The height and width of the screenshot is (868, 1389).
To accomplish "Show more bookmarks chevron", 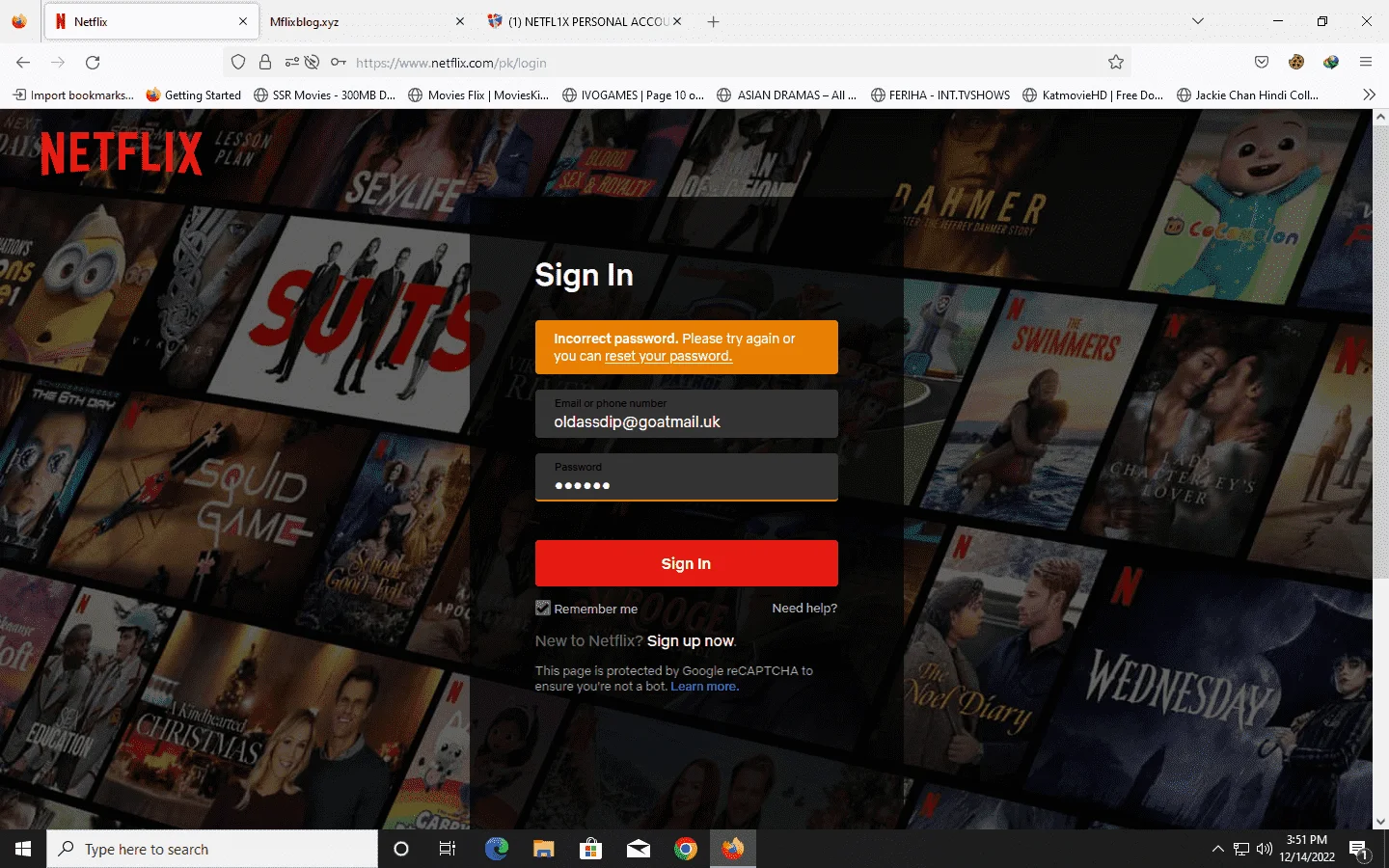I will [x=1369, y=95].
